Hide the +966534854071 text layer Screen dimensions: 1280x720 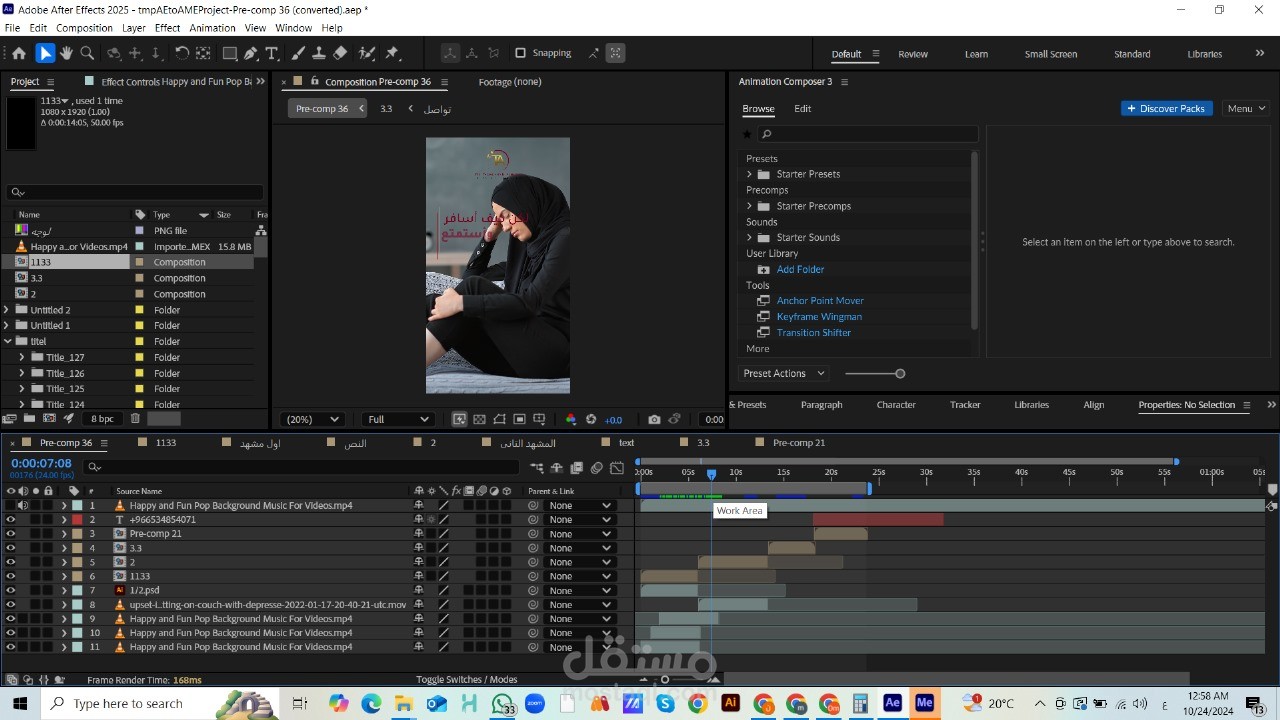(11, 519)
